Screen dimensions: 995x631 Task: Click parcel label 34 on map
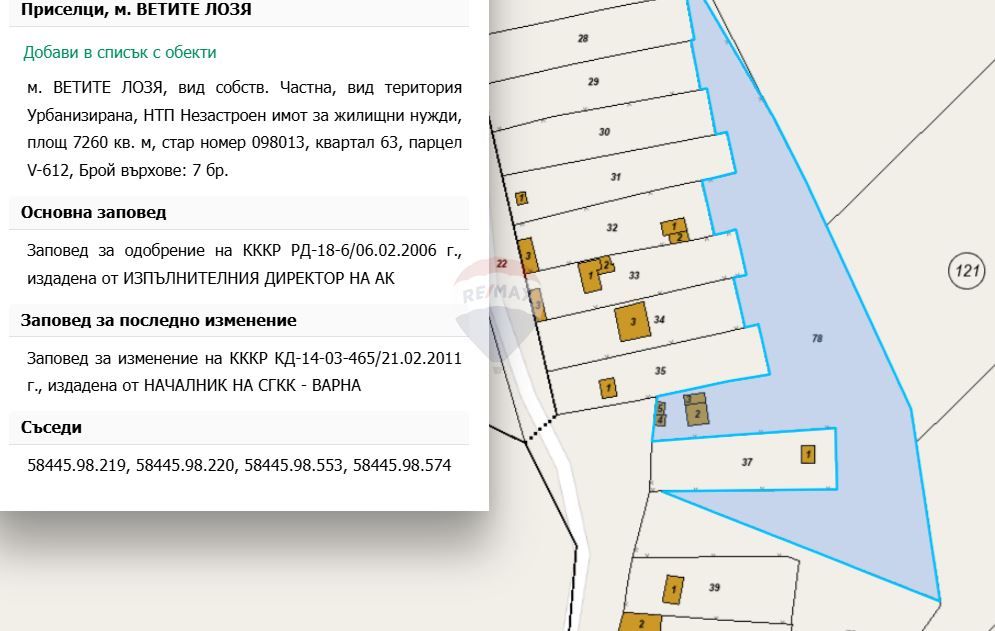pyautogui.click(x=659, y=320)
